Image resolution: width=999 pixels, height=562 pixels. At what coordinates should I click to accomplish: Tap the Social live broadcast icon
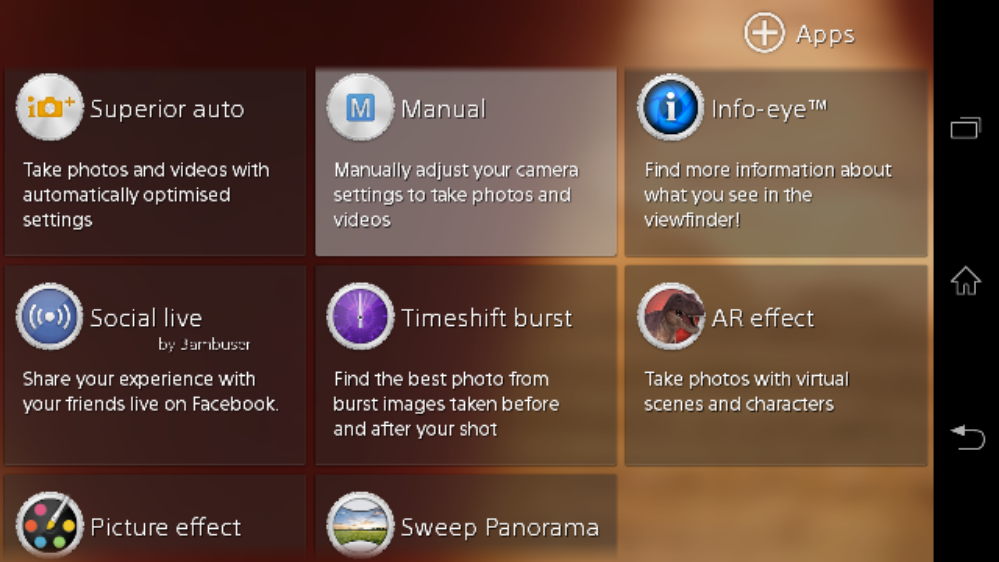(50, 317)
